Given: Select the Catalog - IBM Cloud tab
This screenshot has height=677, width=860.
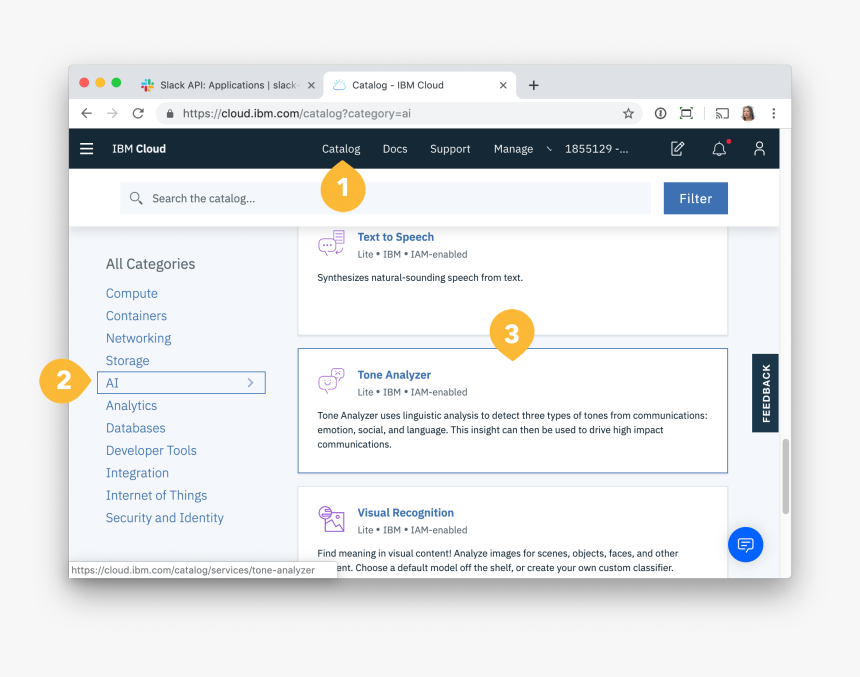Looking at the screenshot, I should (420, 85).
